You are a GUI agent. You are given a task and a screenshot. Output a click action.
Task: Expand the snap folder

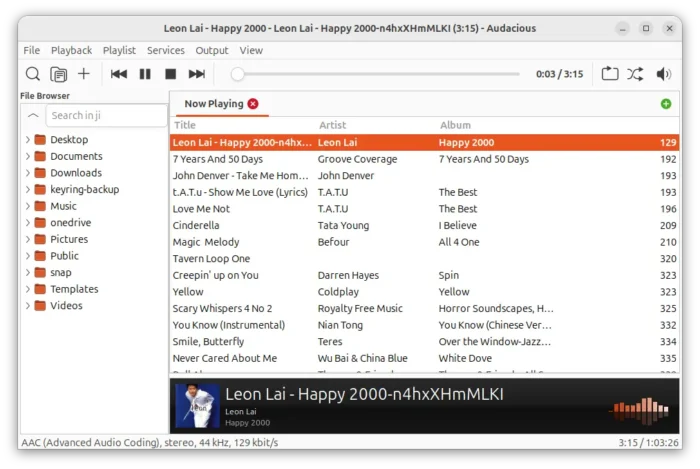[x=28, y=272]
